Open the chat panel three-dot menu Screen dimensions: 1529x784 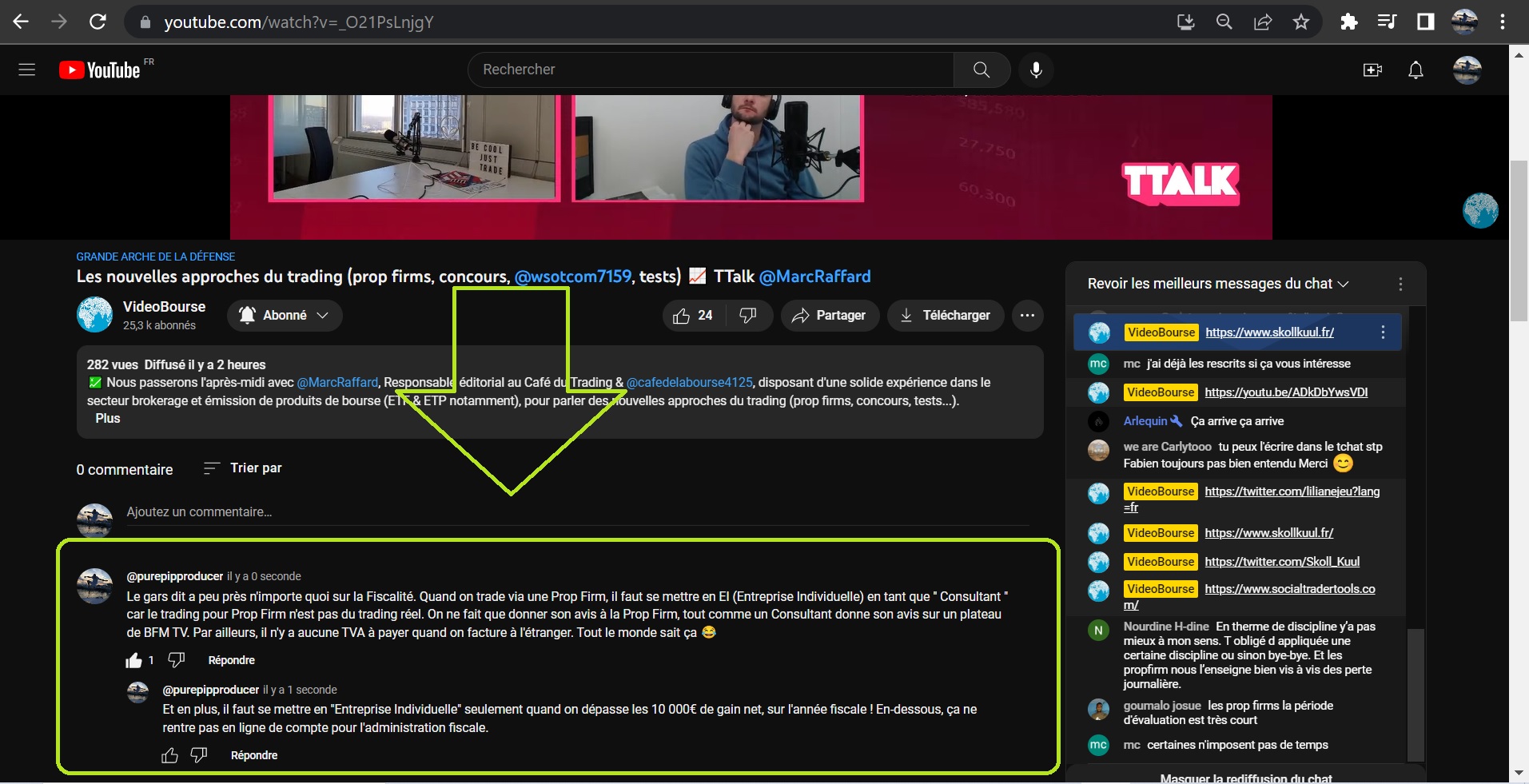[1400, 284]
